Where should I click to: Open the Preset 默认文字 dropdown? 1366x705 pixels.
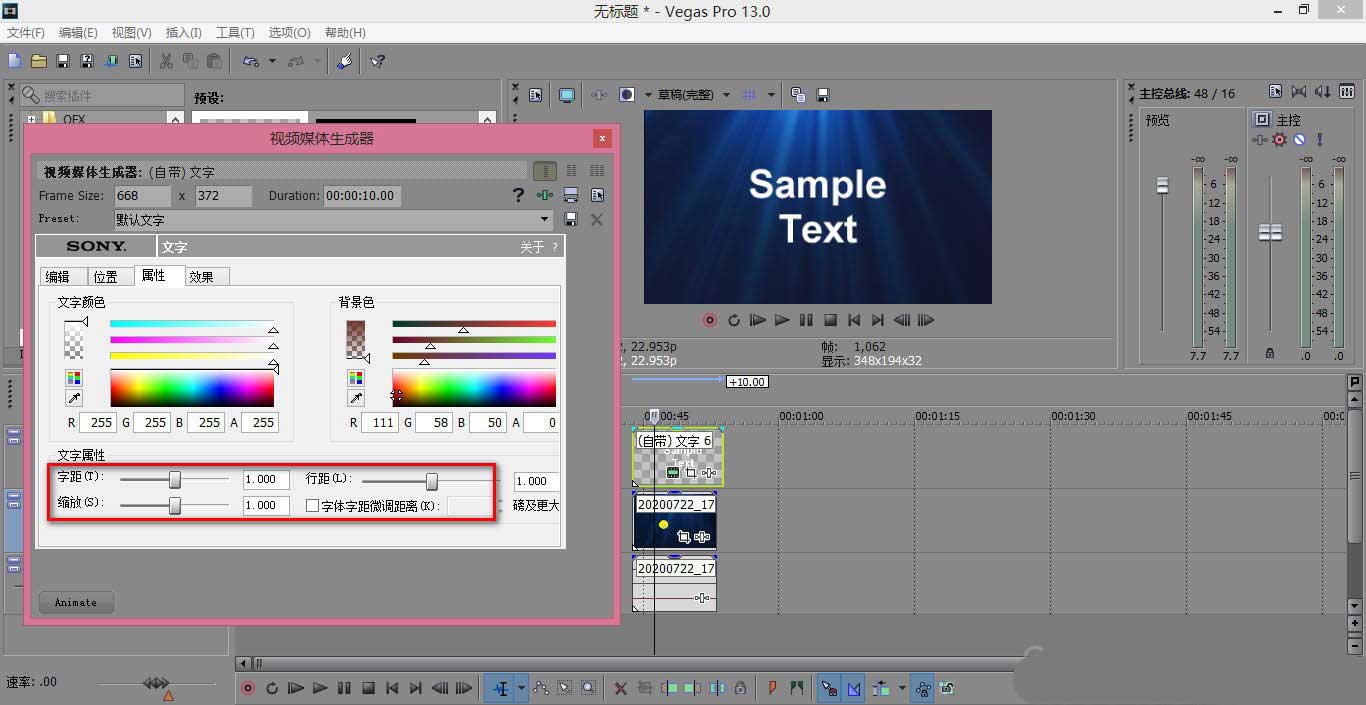pos(545,220)
